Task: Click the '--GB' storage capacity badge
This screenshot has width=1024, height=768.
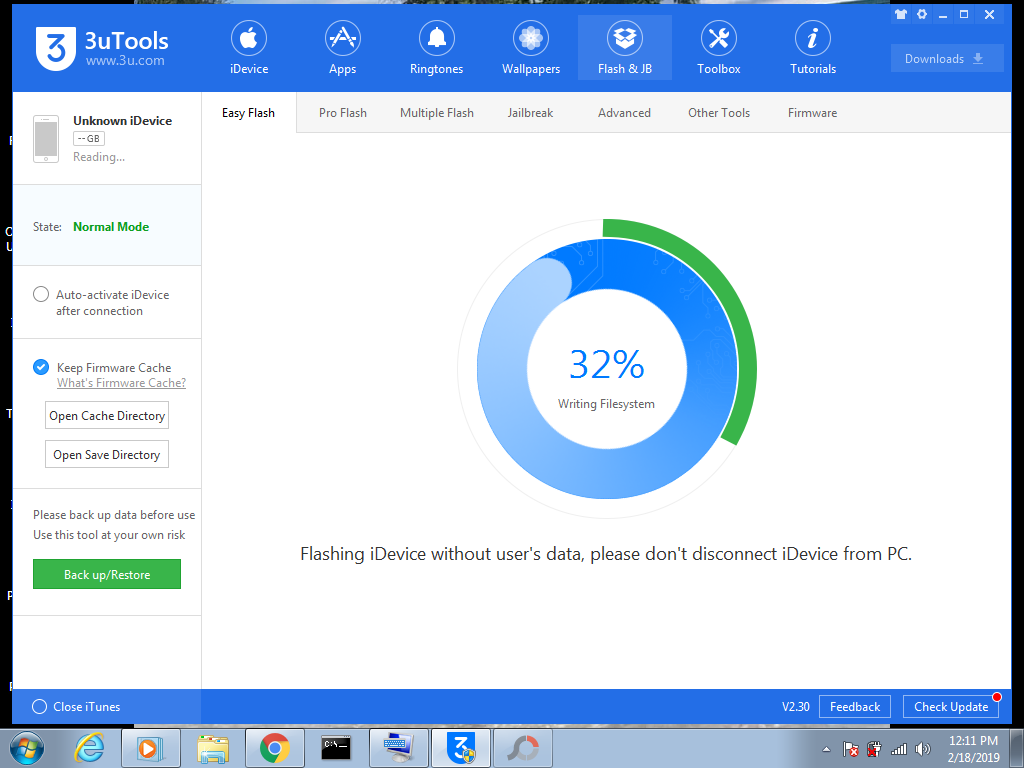Action: click(x=89, y=138)
